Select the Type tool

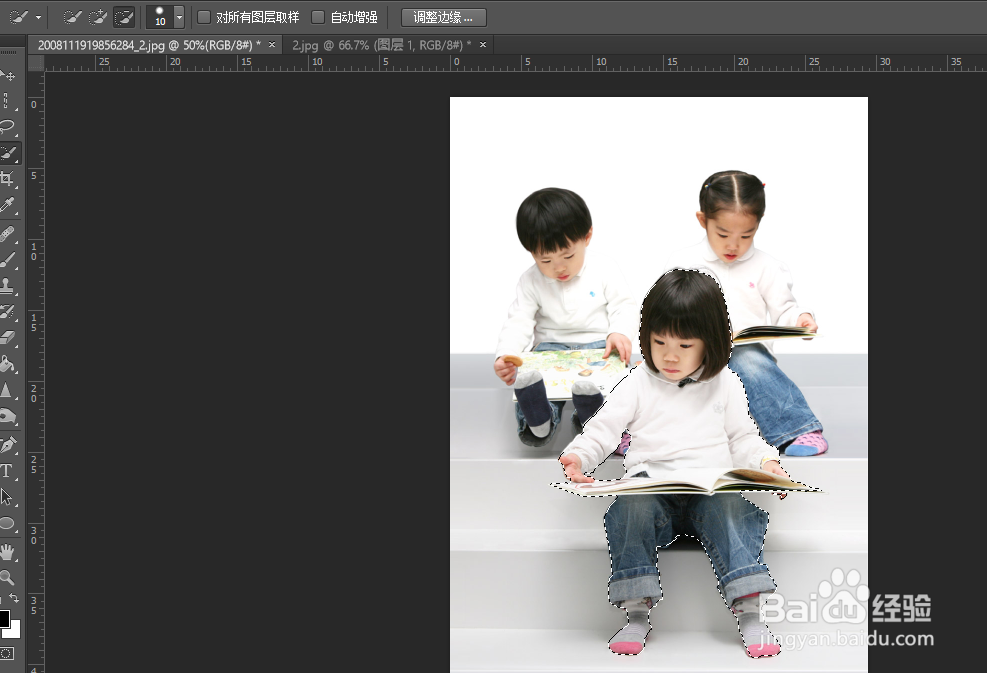pos(8,471)
